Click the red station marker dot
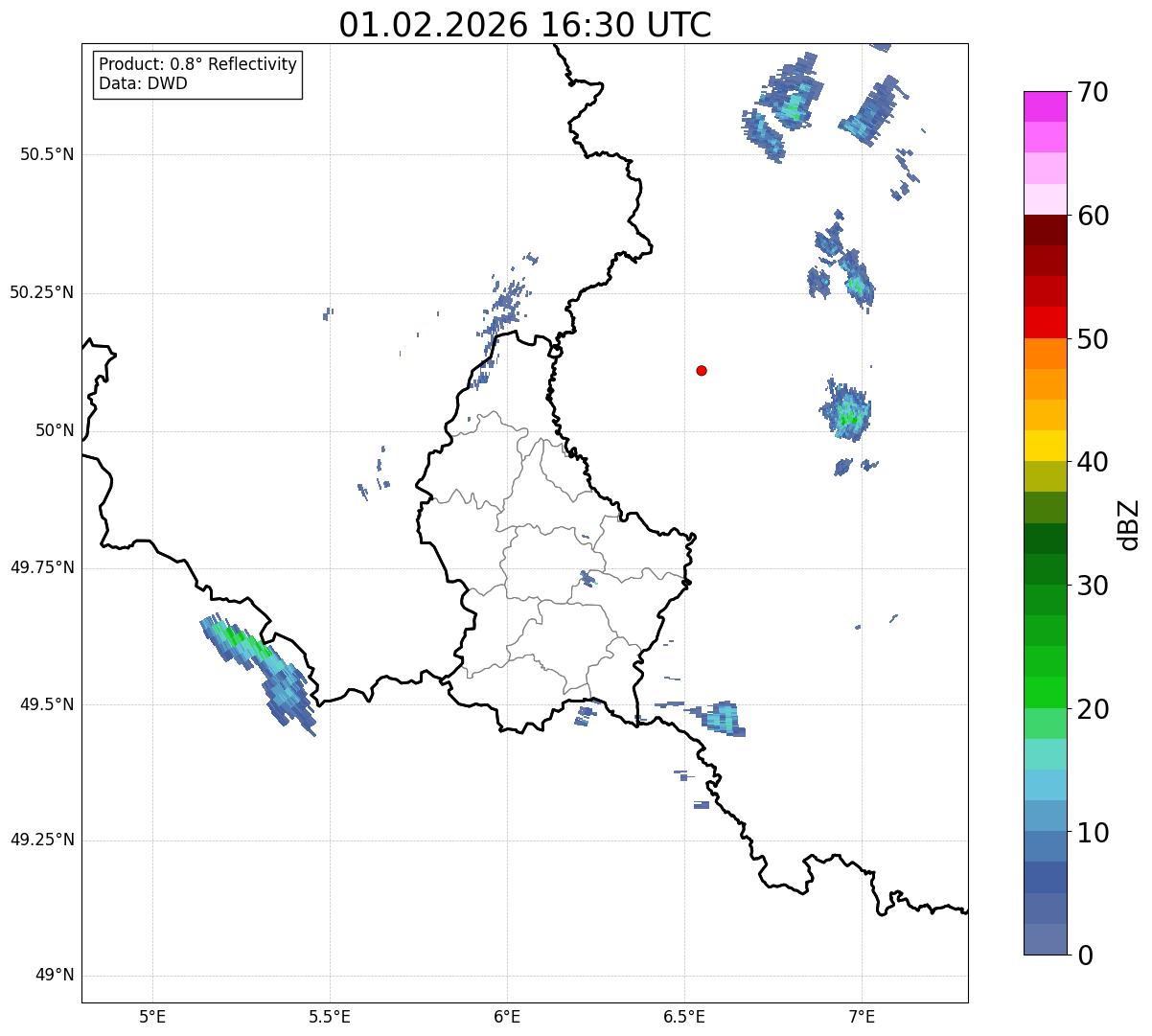 702,370
